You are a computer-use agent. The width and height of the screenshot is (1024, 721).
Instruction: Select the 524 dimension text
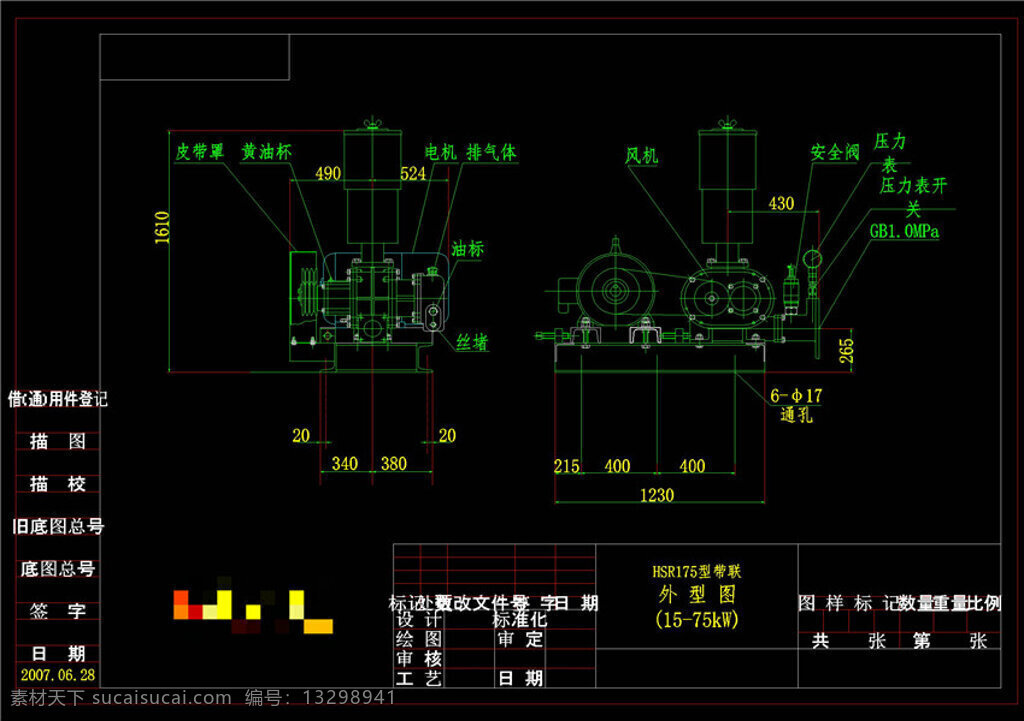pos(413,174)
